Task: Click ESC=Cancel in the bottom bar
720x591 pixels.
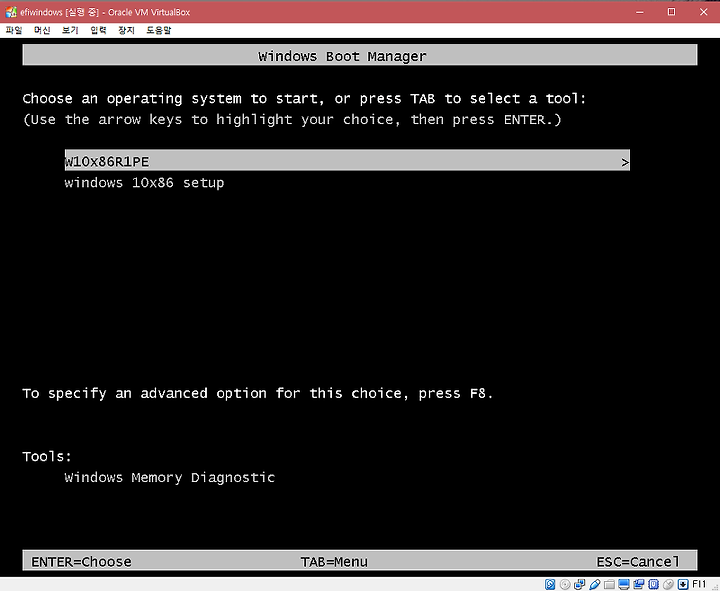Action: [637, 562]
